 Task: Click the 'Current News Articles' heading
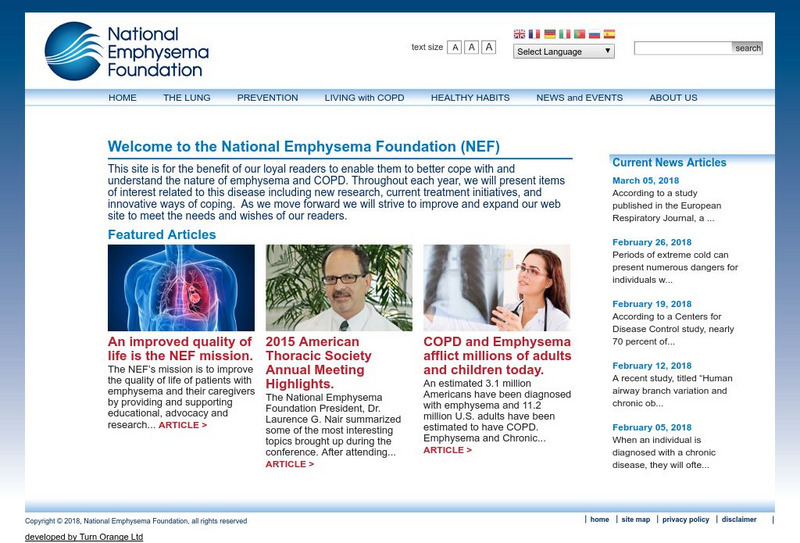pos(669,162)
